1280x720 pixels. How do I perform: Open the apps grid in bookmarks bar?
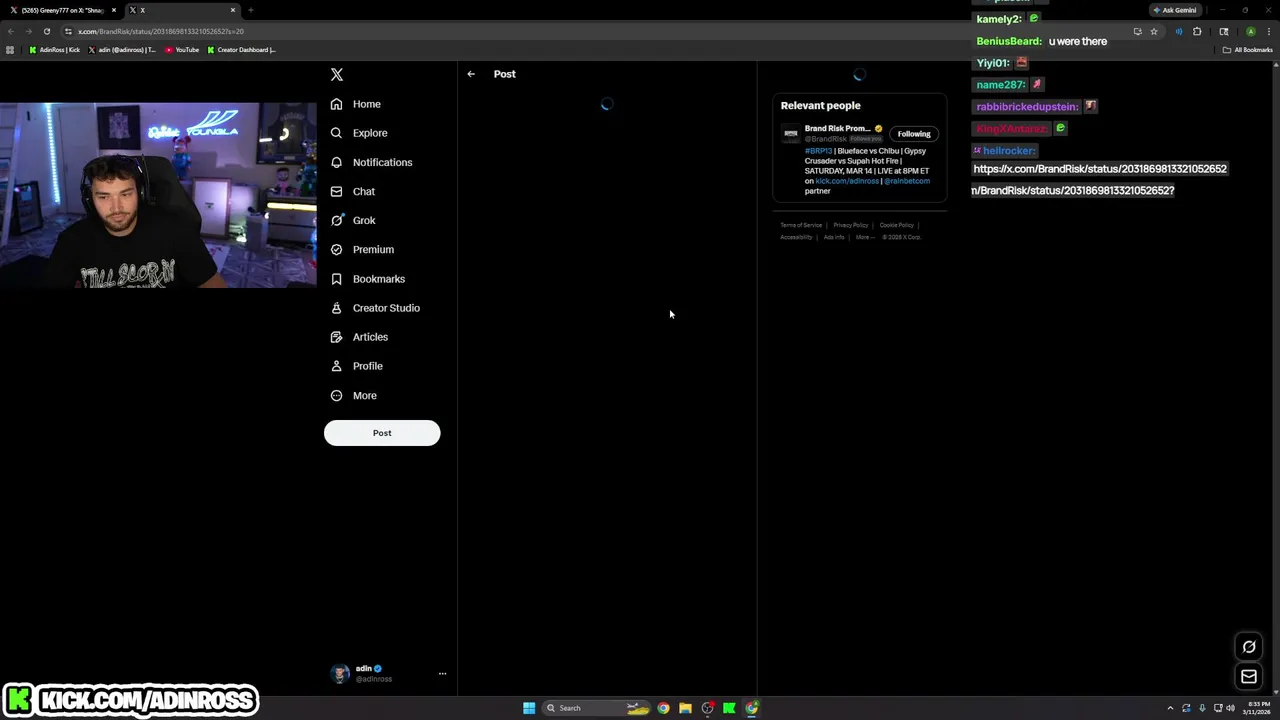pos(10,50)
